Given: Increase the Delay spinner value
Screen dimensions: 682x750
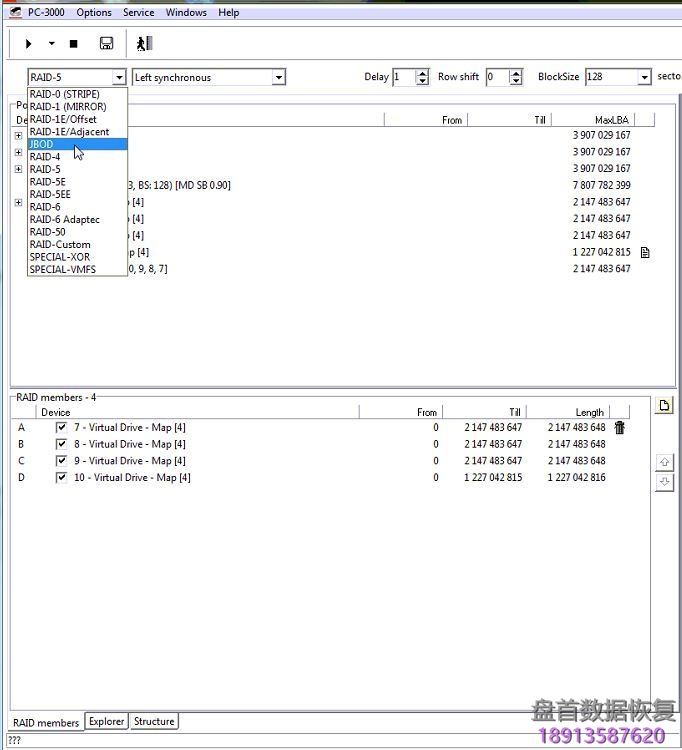Looking at the screenshot, I should pos(422,73).
